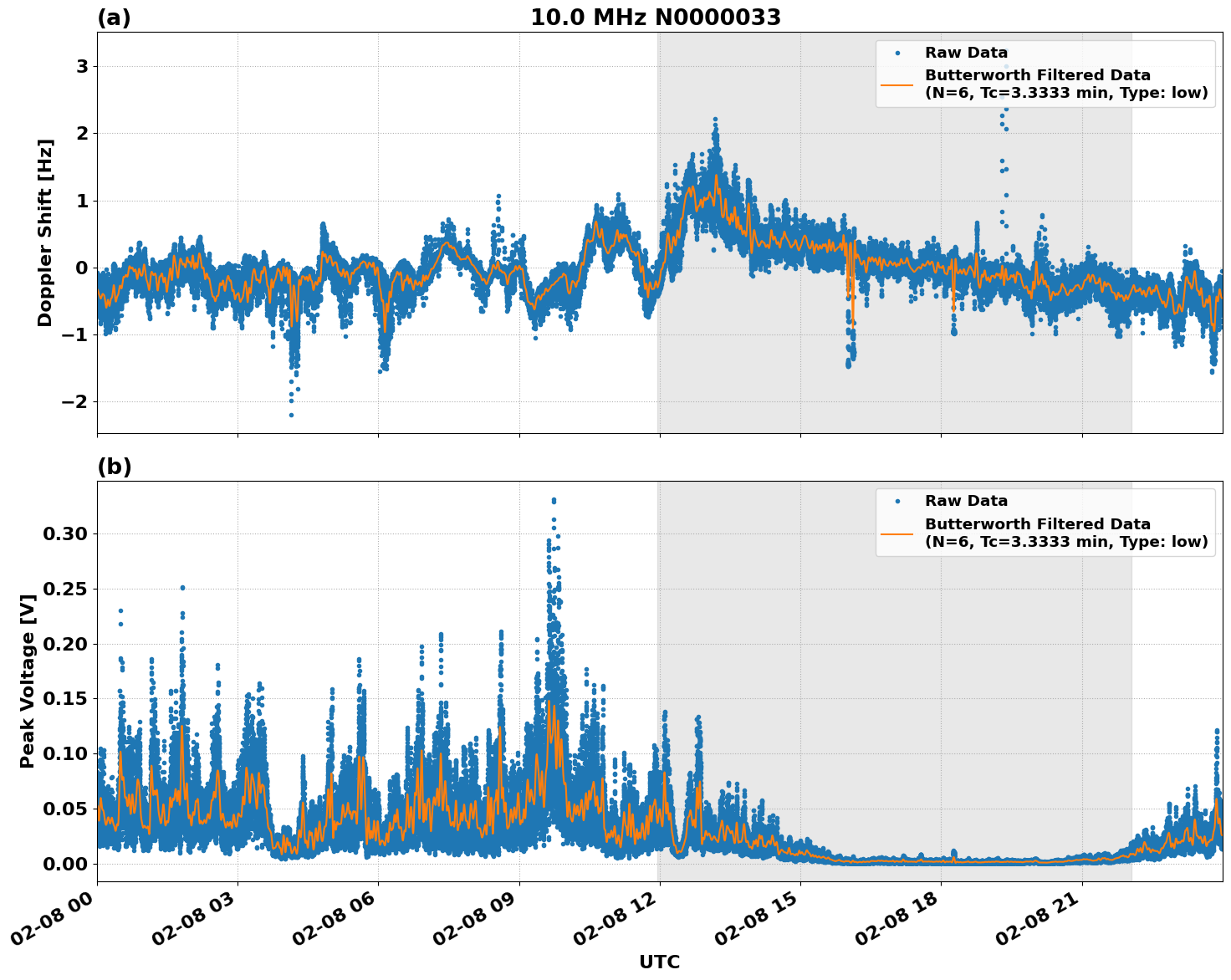The image size is (1231, 980).
Task: Click the panel label '(b)'
Action: click(x=115, y=466)
